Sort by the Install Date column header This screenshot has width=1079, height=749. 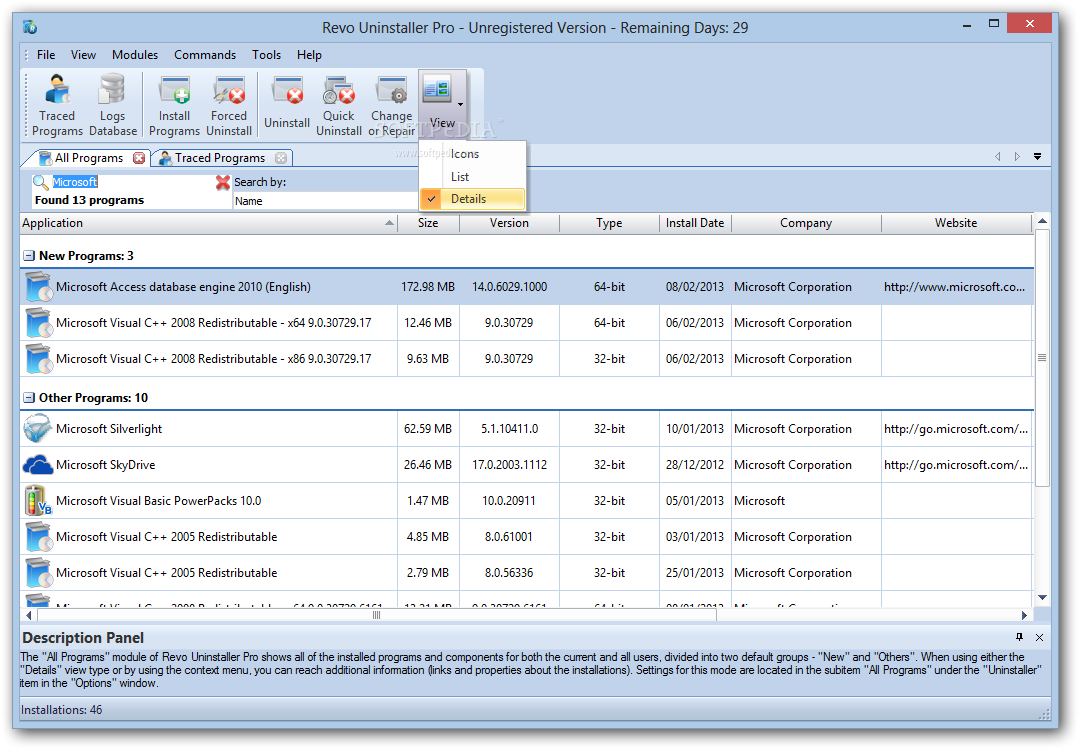pos(695,223)
